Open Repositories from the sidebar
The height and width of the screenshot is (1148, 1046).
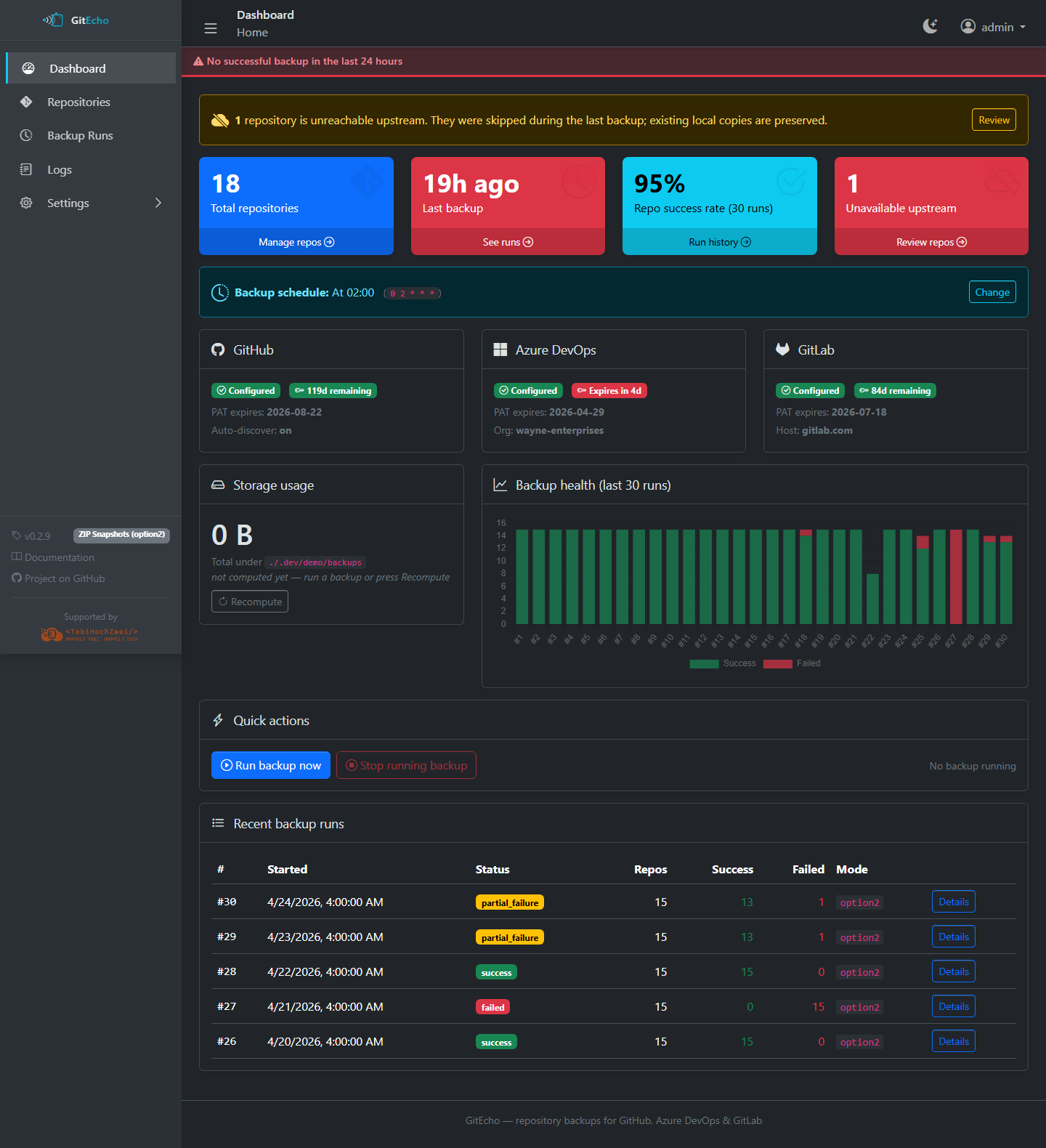pos(78,102)
